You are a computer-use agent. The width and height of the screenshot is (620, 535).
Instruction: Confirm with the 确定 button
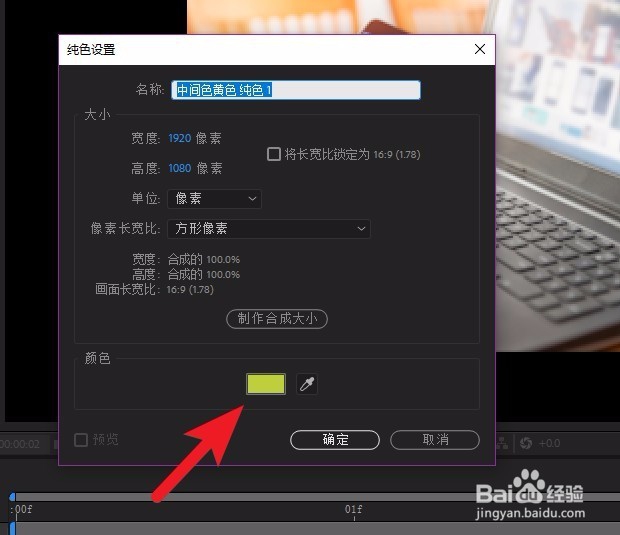pos(335,440)
